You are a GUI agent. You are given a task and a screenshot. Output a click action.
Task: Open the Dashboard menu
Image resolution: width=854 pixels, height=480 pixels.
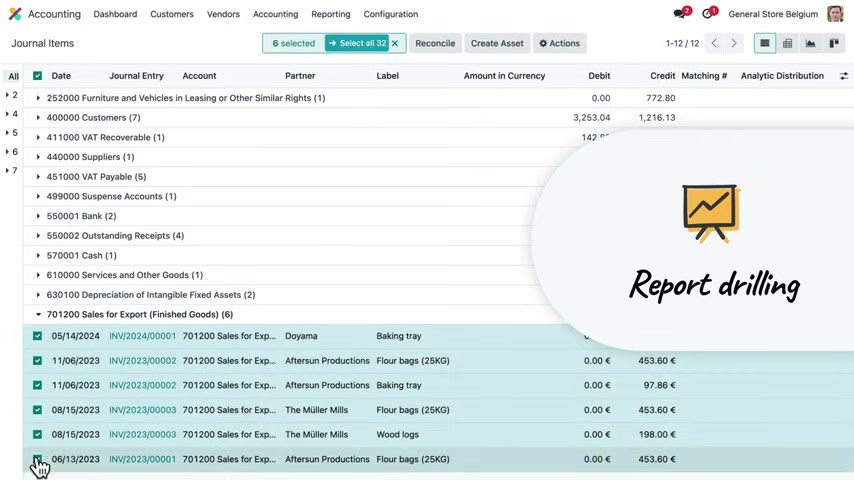point(115,14)
